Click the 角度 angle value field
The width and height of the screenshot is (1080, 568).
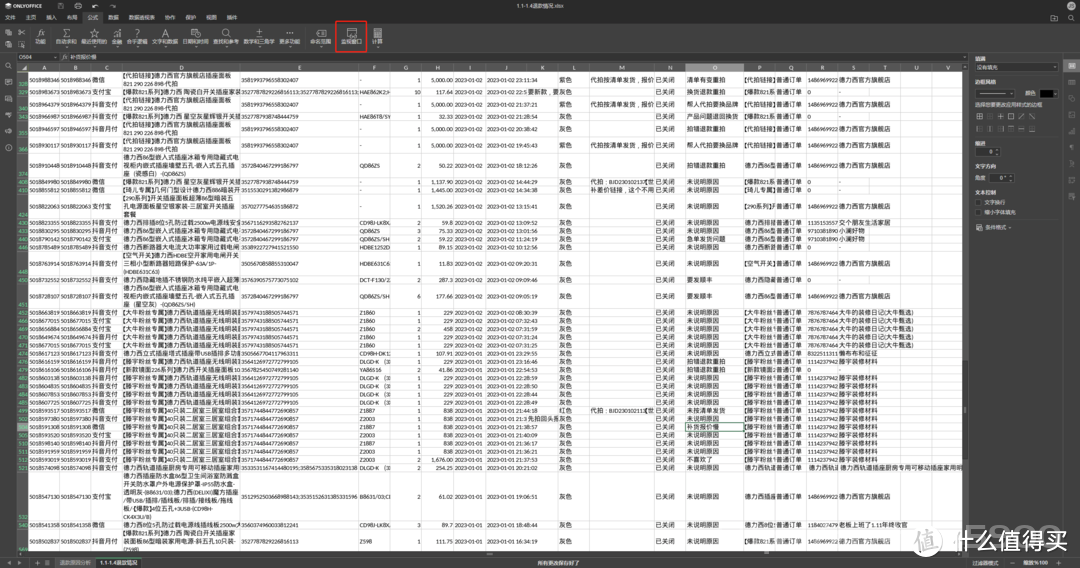click(1001, 178)
